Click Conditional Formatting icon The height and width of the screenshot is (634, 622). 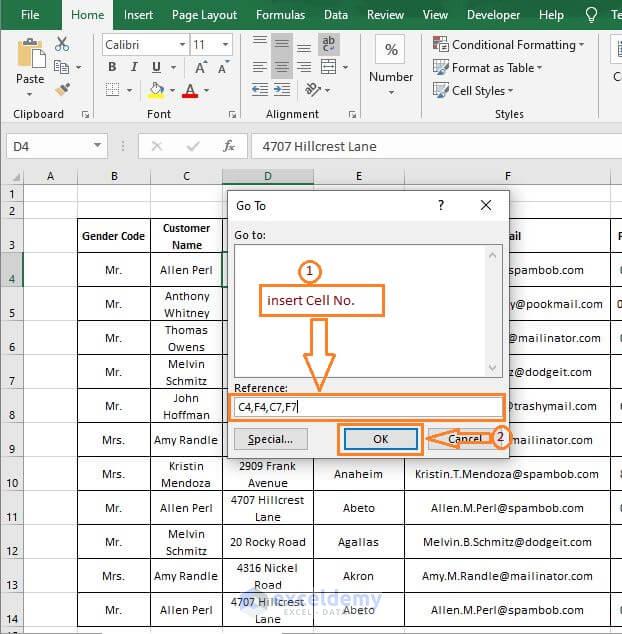coord(440,44)
